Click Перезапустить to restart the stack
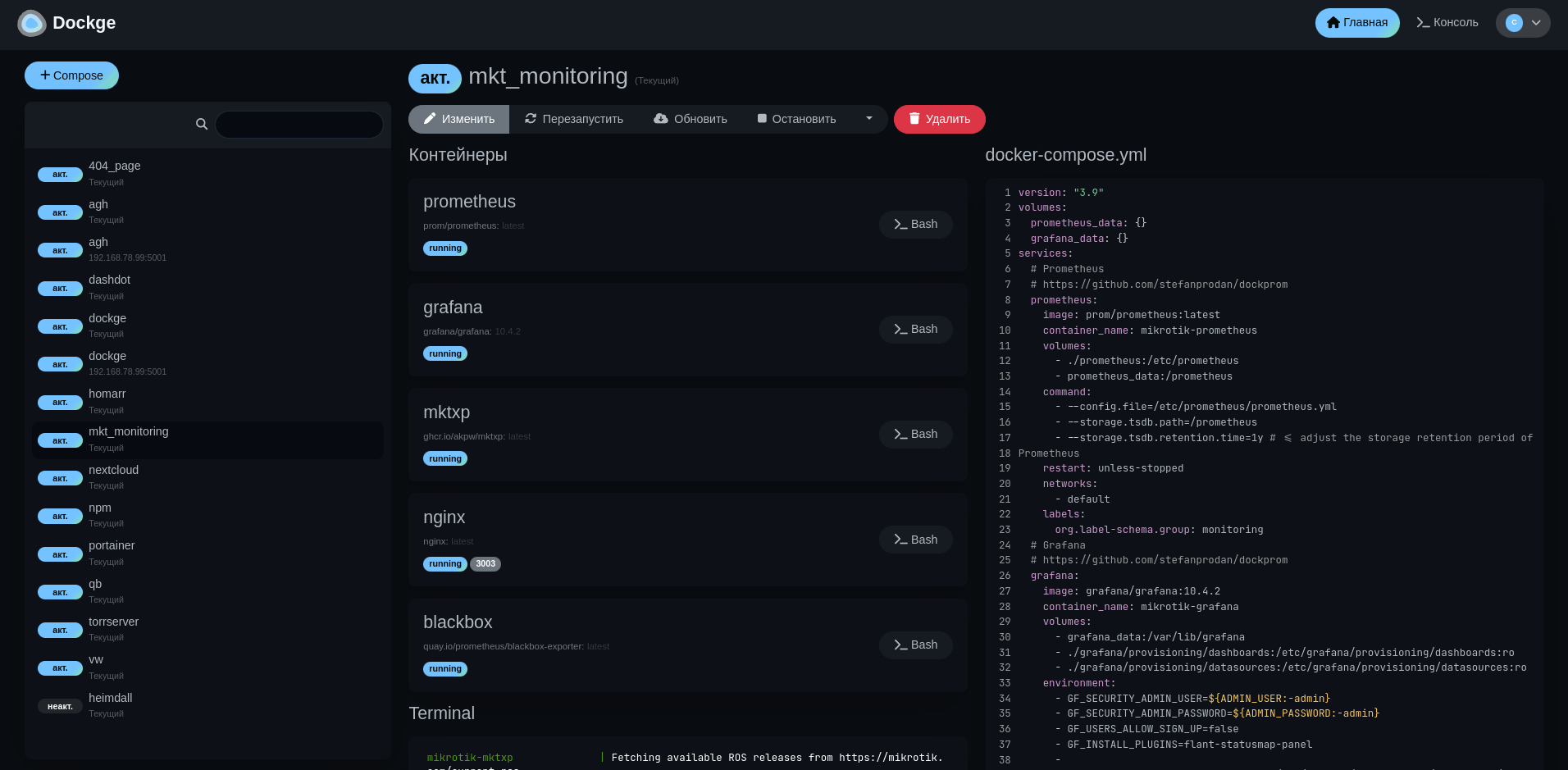This screenshot has width=1568, height=770. click(x=574, y=119)
